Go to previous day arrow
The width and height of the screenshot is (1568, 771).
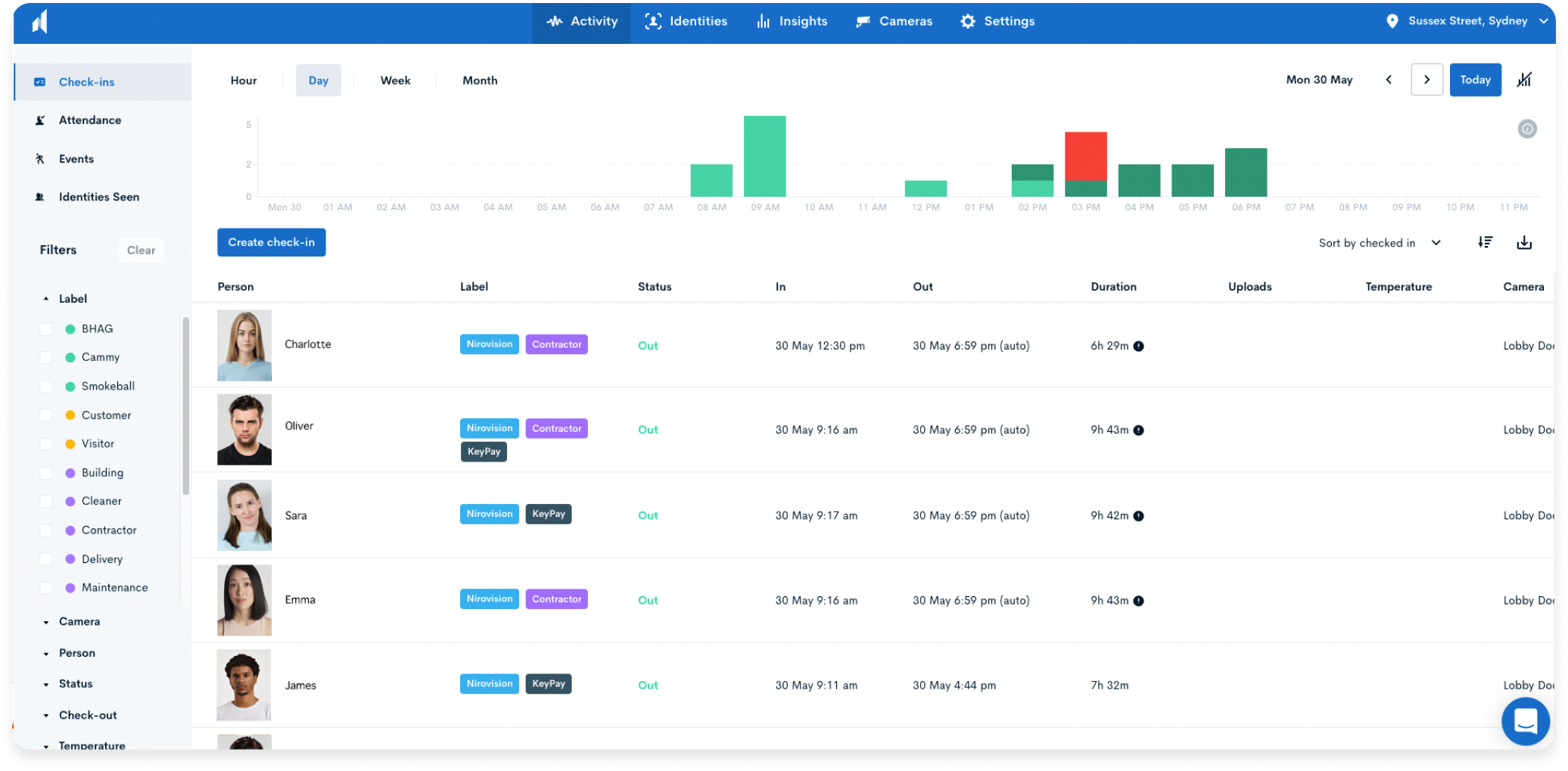1389,79
